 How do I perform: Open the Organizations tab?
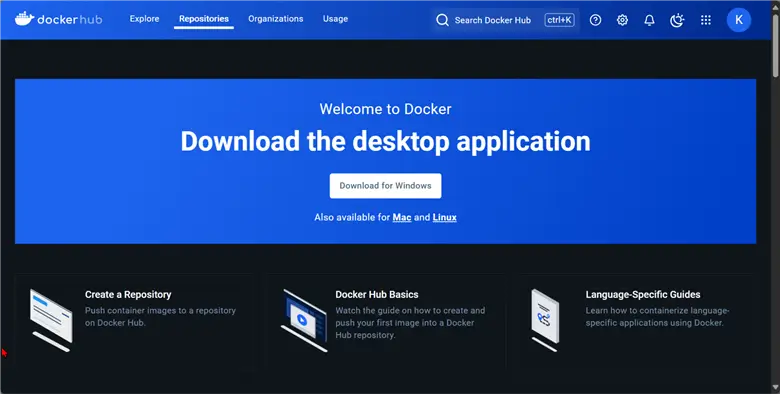click(276, 19)
